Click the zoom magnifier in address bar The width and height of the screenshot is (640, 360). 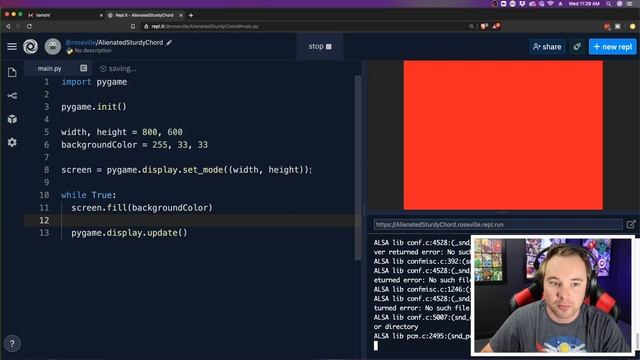(x=471, y=26)
